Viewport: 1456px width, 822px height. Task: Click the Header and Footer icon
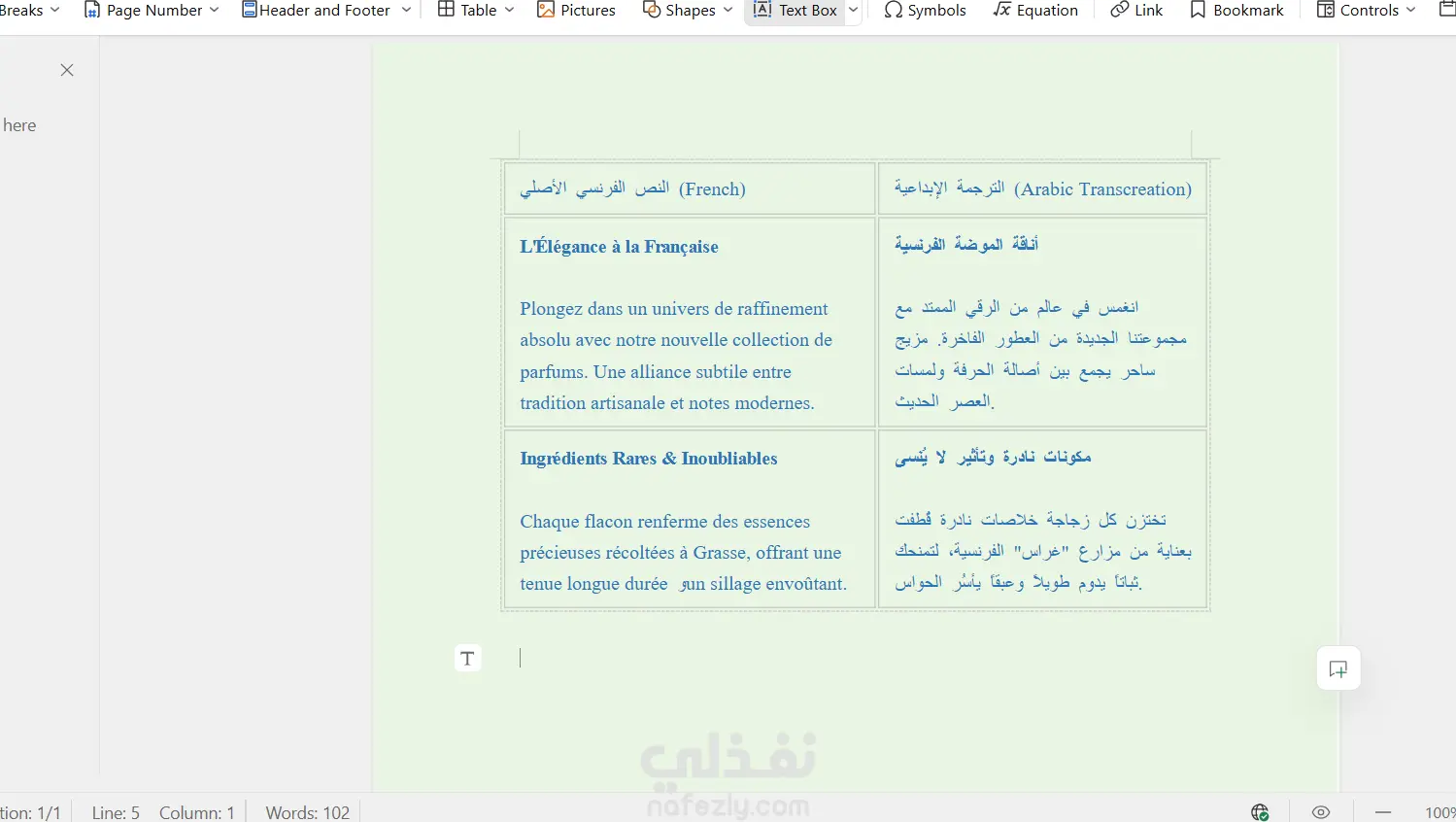(250, 10)
